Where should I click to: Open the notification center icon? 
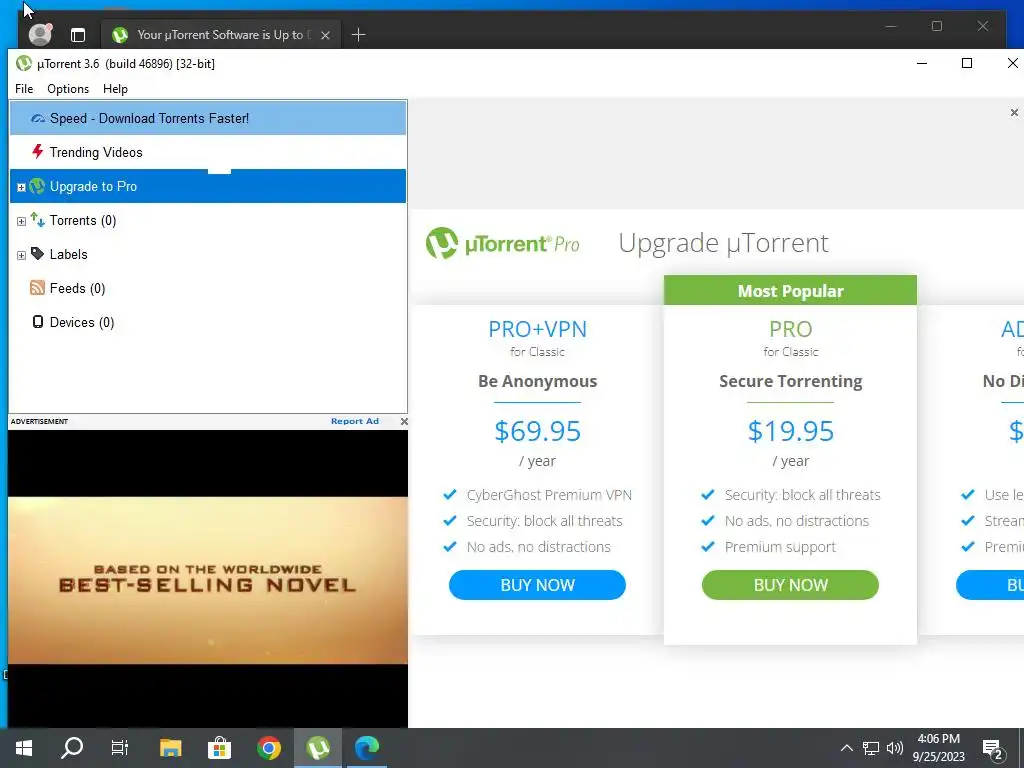coord(993,749)
